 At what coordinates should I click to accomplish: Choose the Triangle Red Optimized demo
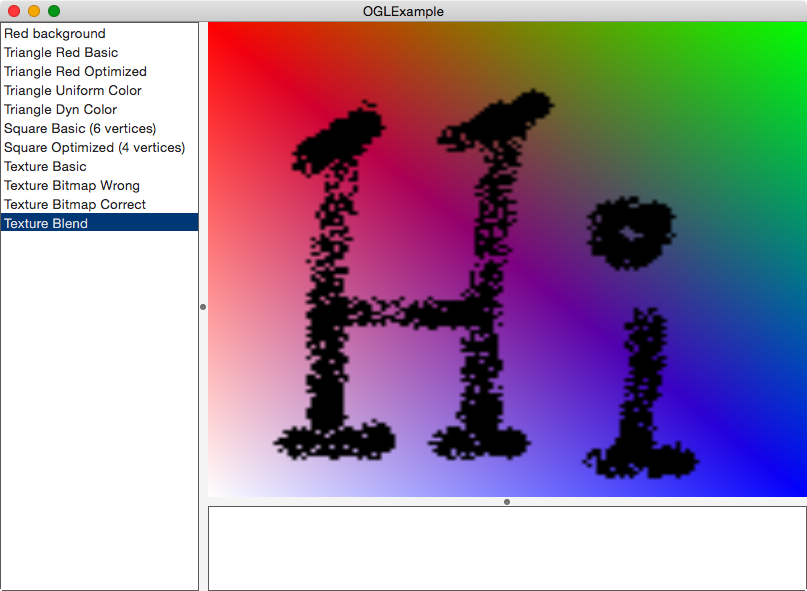[75, 71]
